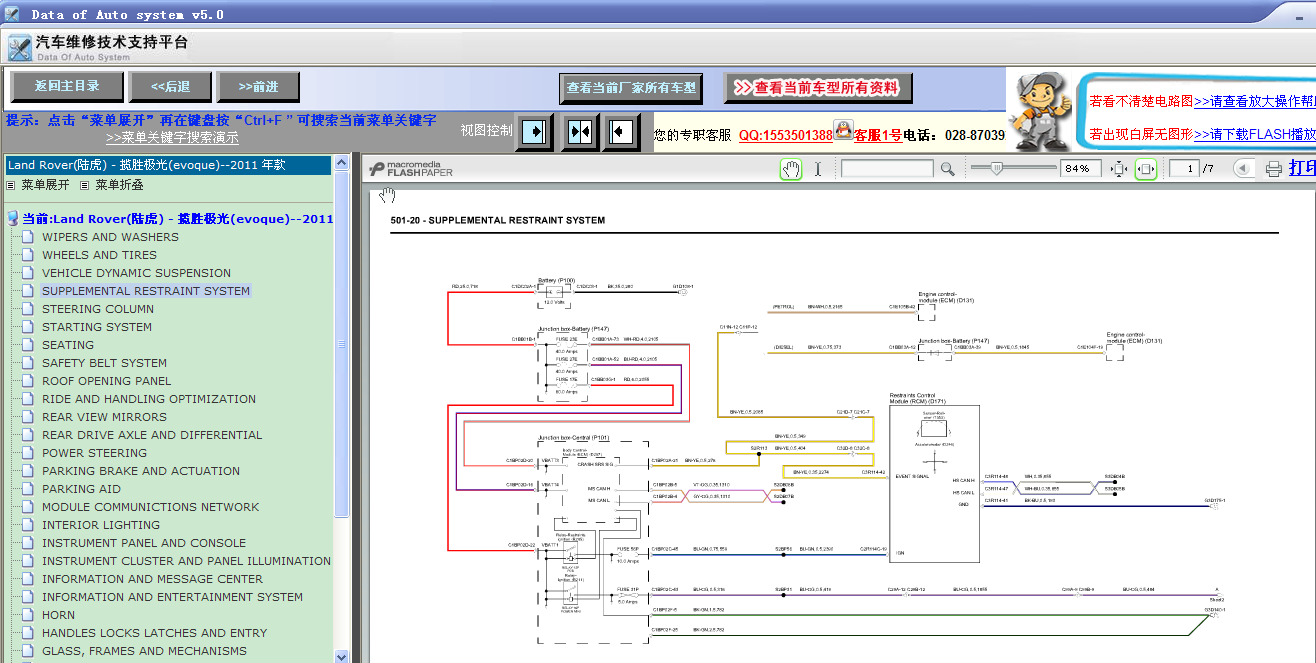Collapse menu via 菜单折叠
This screenshot has height=663, width=1316.
(x=119, y=185)
